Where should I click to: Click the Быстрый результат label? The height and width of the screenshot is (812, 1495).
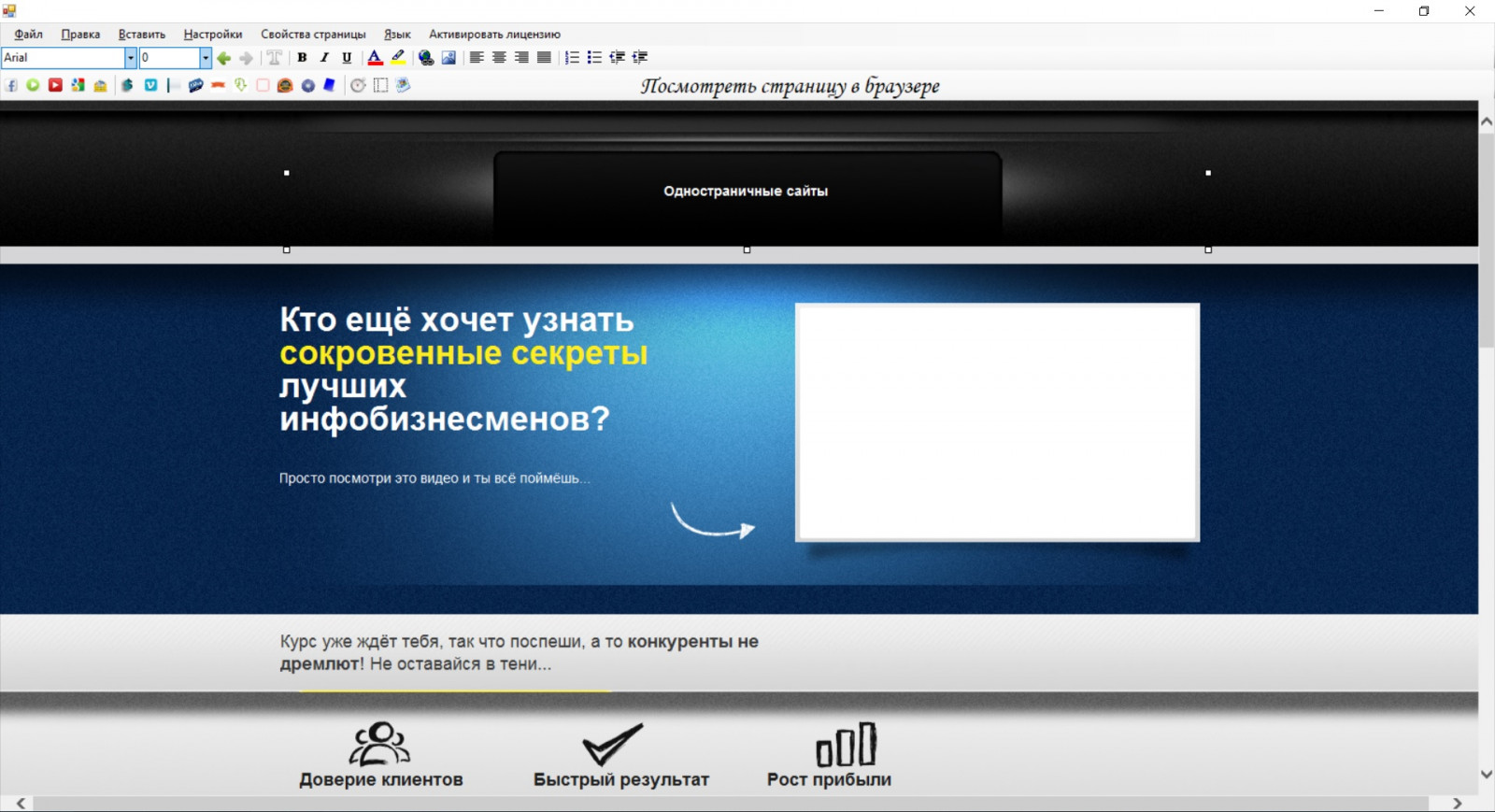tap(621, 779)
